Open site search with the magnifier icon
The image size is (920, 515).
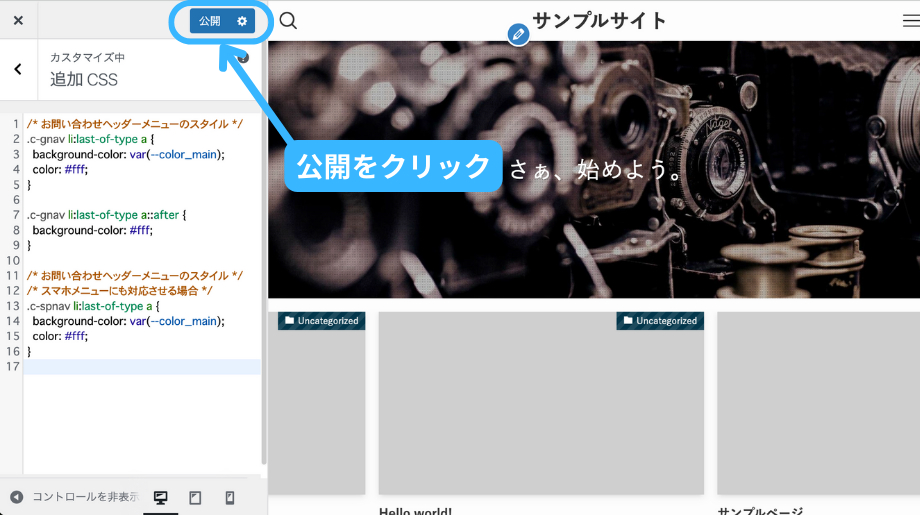(288, 21)
